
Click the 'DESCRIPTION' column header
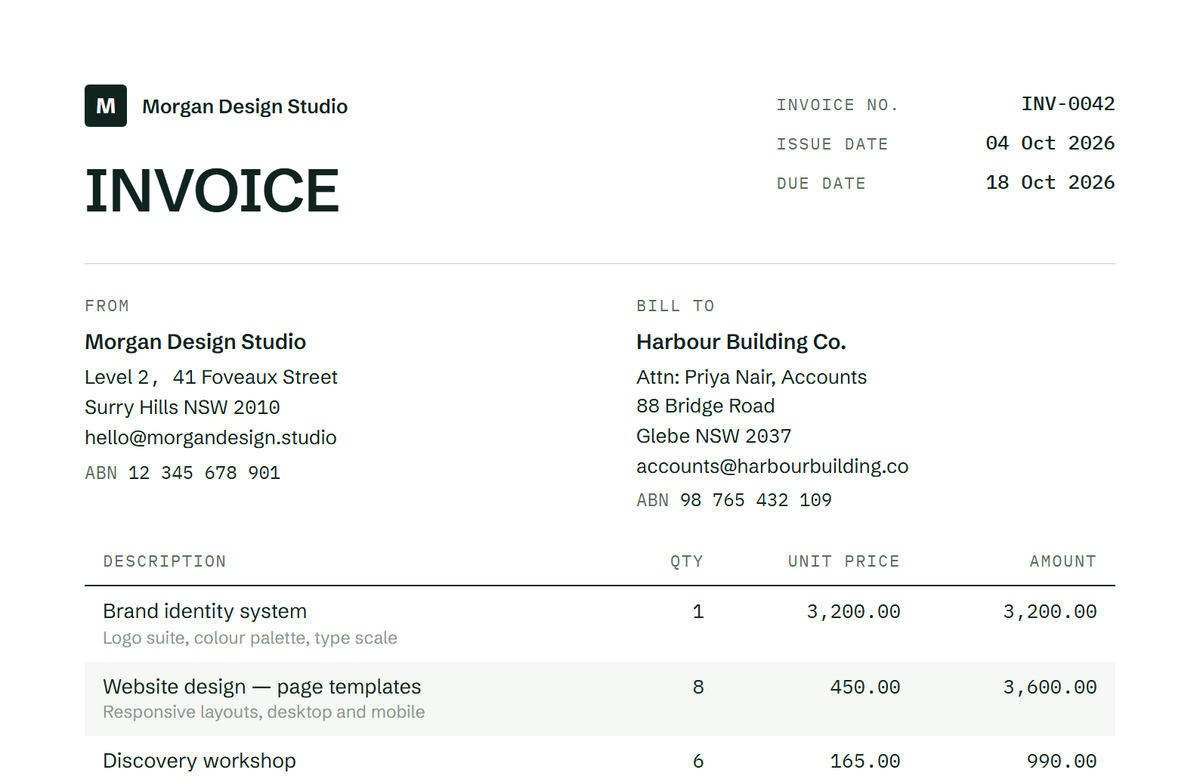pos(164,562)
